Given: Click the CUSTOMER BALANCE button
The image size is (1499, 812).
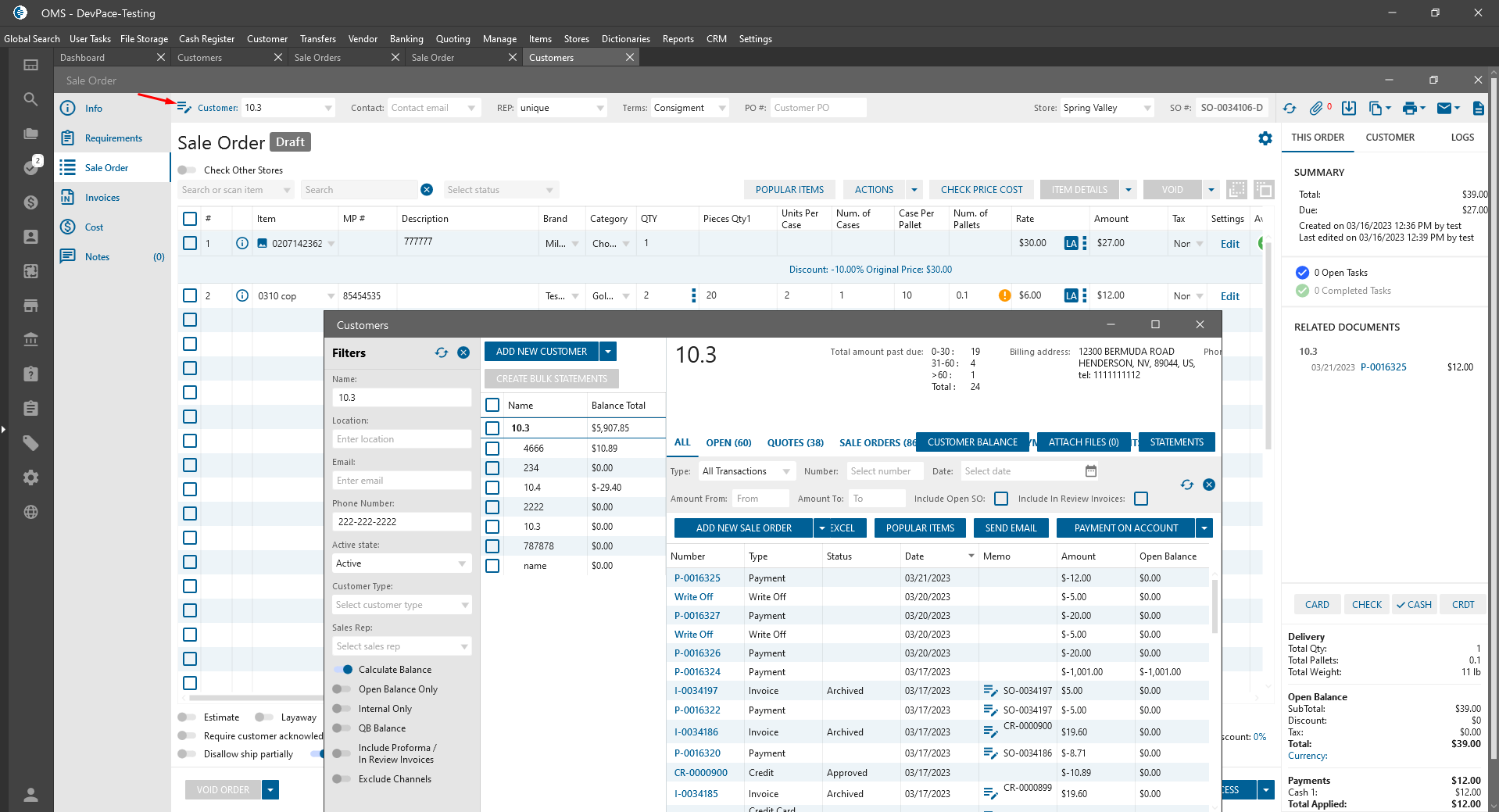Looking at the screenshot, I should [x=972, y=442].
